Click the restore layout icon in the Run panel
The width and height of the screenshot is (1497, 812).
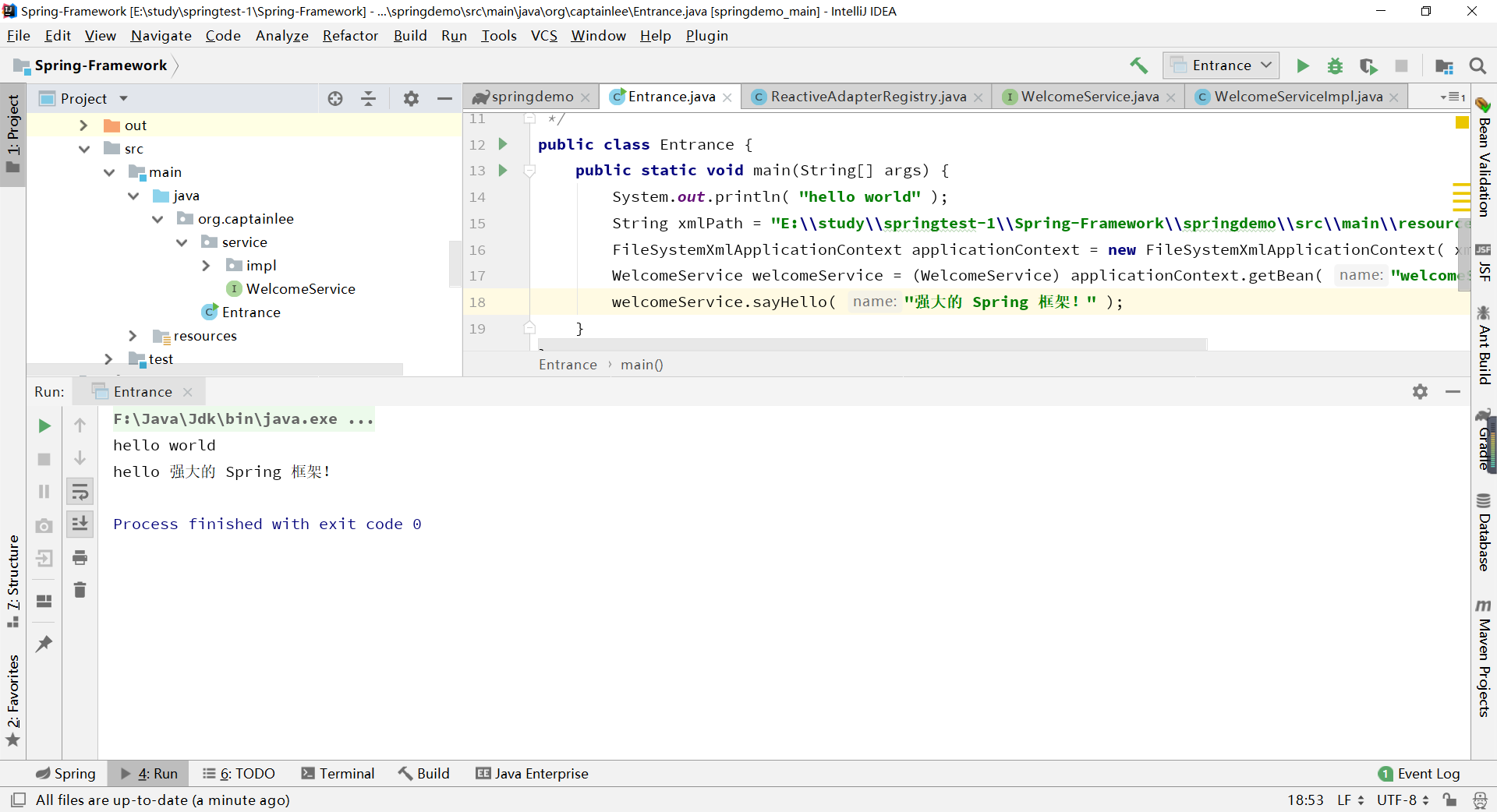(x=44, y=601)
